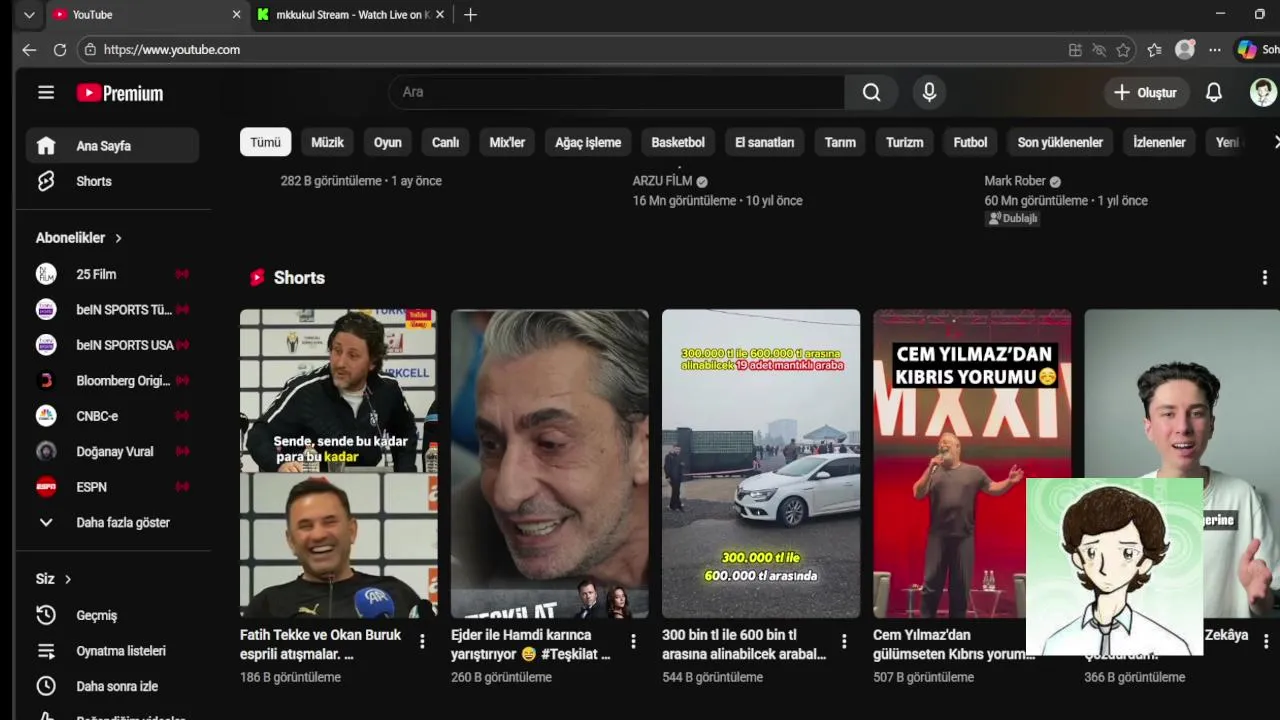
Task: Play the Ejder ile Hamdi short thumbnail
Action: [550, 464]
